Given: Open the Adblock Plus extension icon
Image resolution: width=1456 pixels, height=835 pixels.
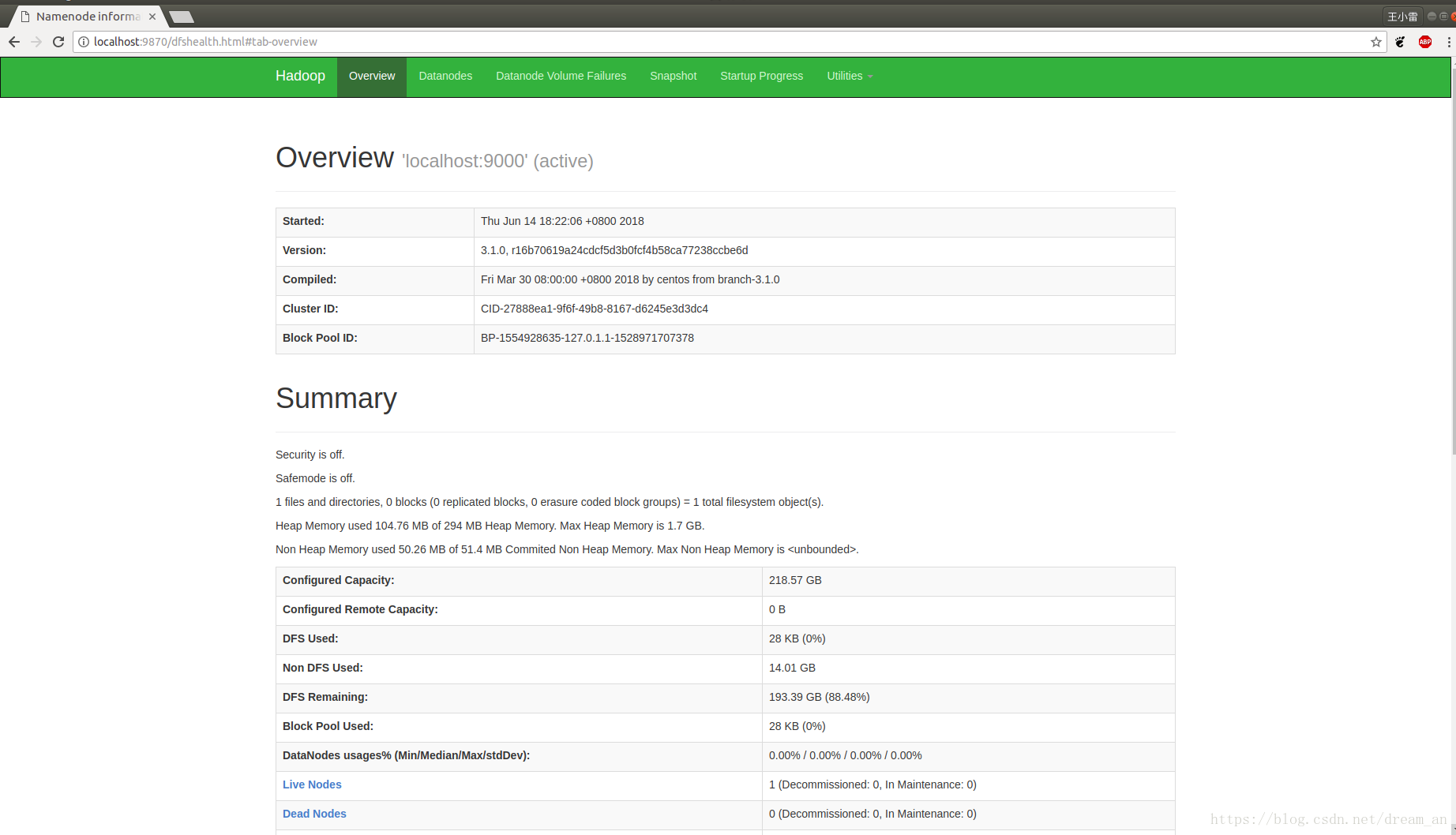Looking at the screenshot, I should tap(1425, 42).
